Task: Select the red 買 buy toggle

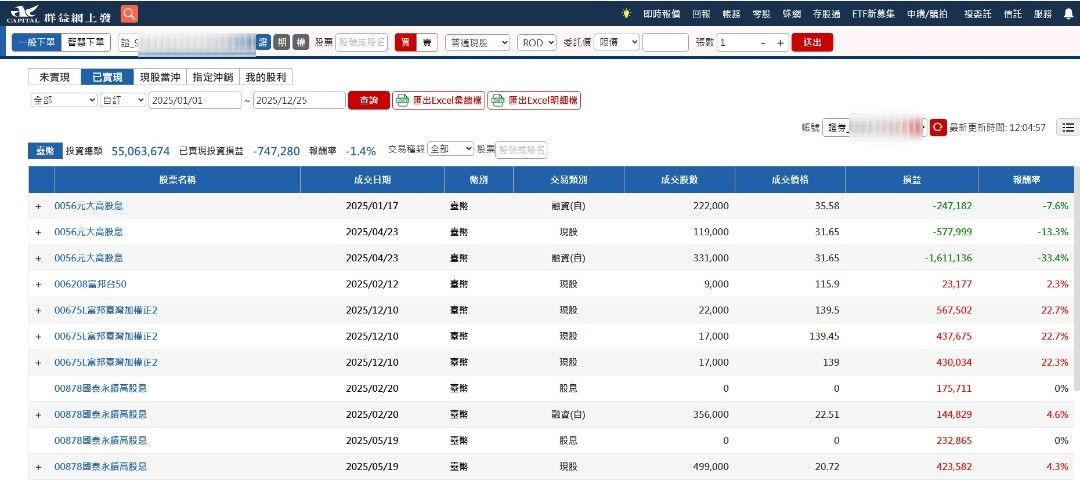Action: point(406,43)
